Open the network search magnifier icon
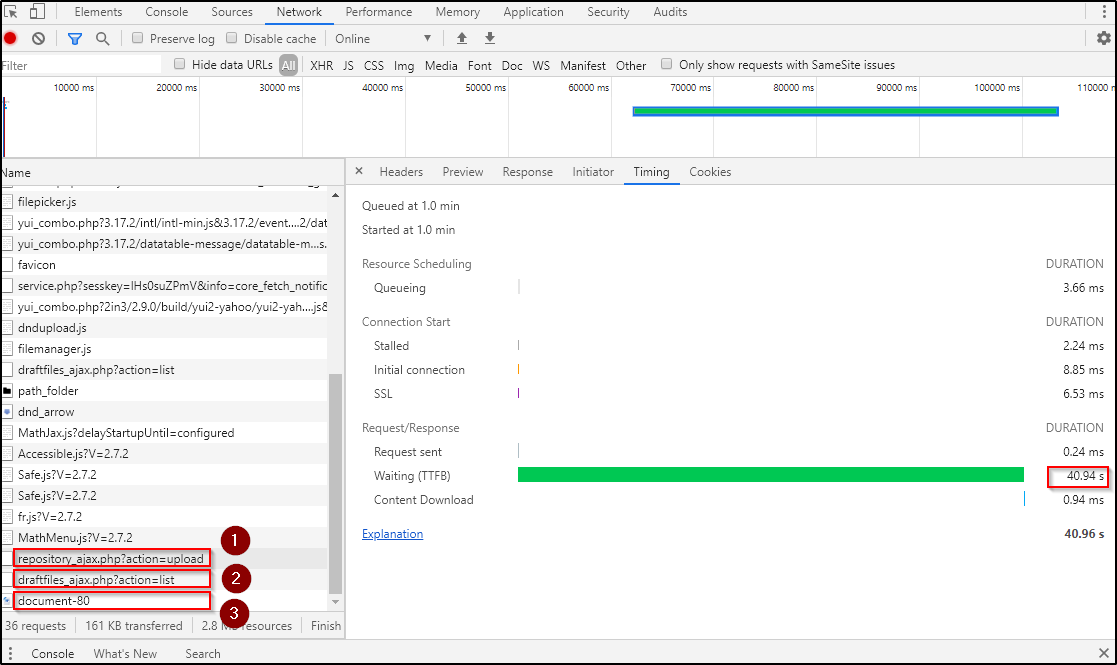Image resolution: width=1117 pixels, height=665 pixels. pos(102,39)
